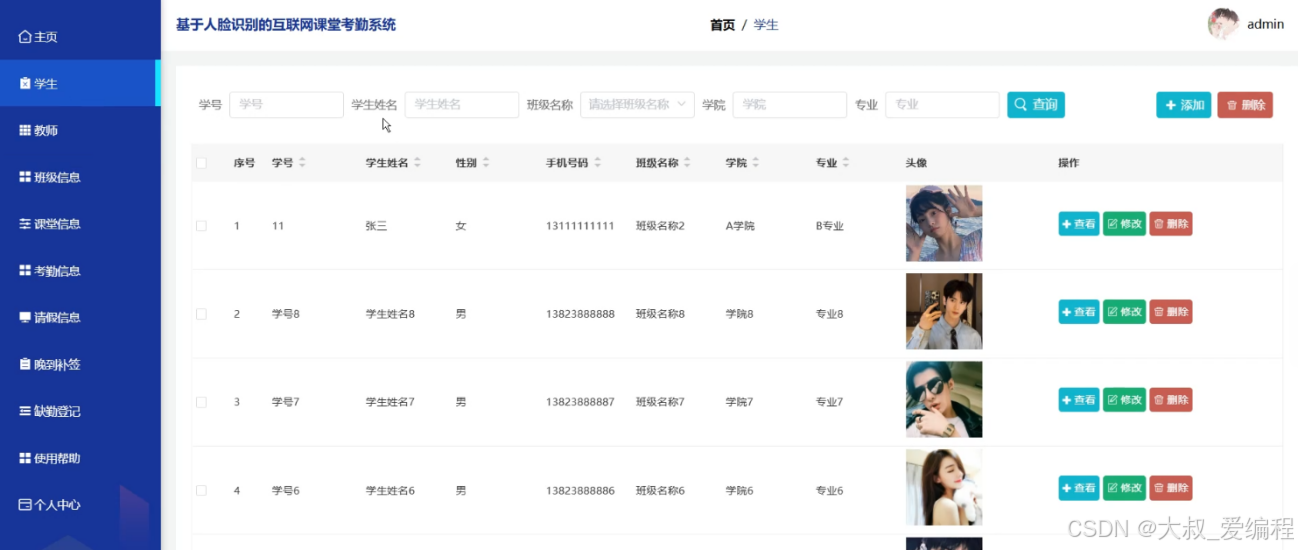Click the cell B专业
This screenshot has height=550, width=1298.
pyautogui.click(x=830, y=226)
